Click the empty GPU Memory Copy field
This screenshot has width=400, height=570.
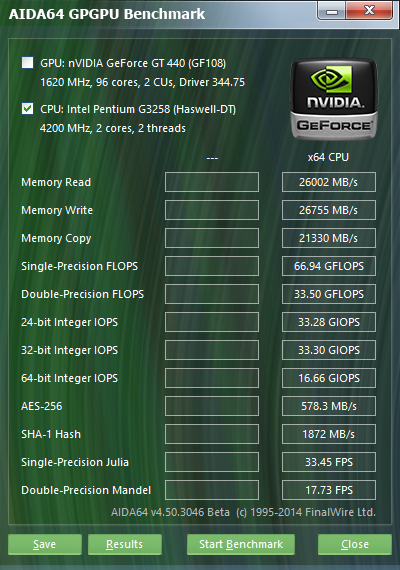212,238
